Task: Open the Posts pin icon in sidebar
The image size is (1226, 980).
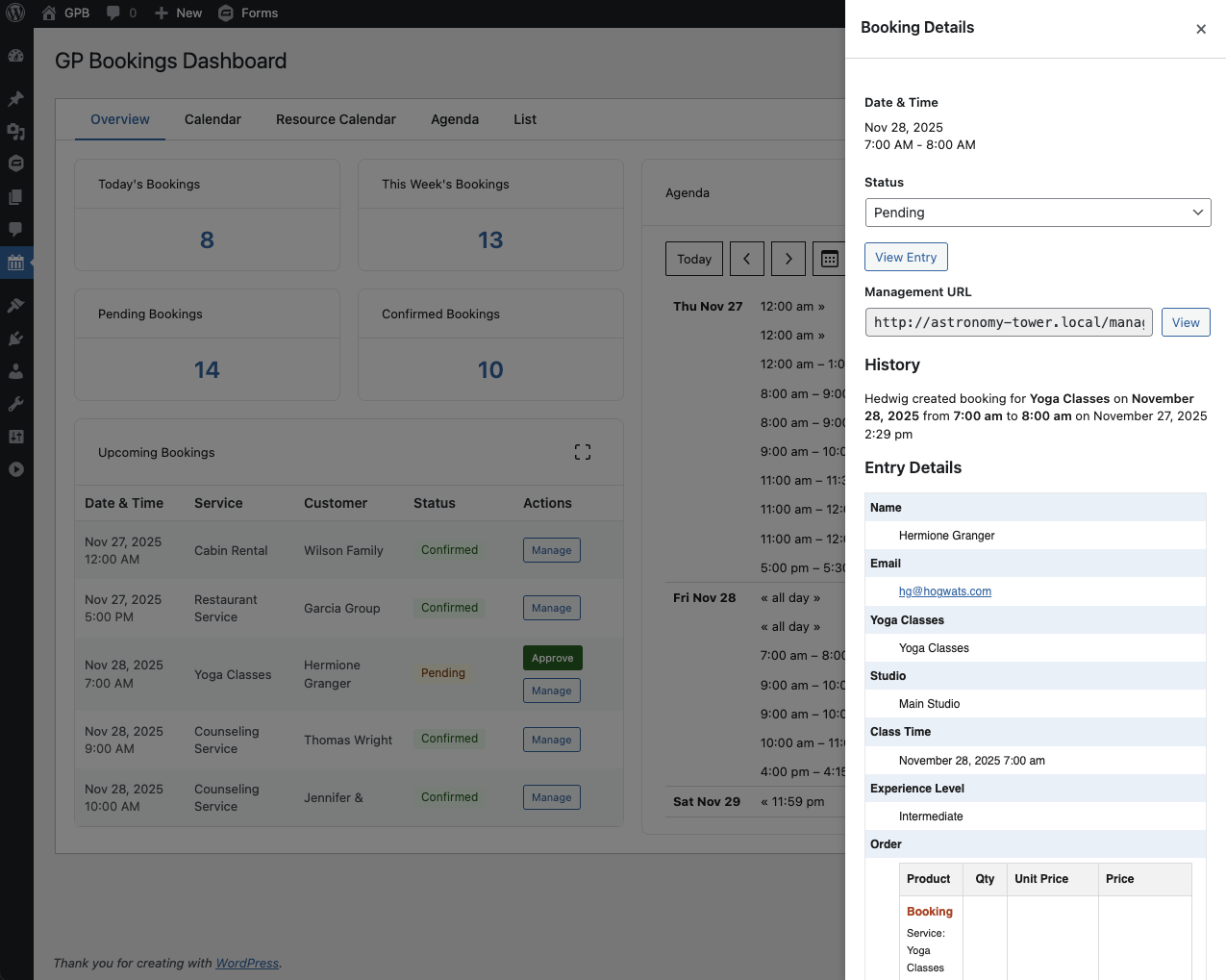Action: (15, 99)
